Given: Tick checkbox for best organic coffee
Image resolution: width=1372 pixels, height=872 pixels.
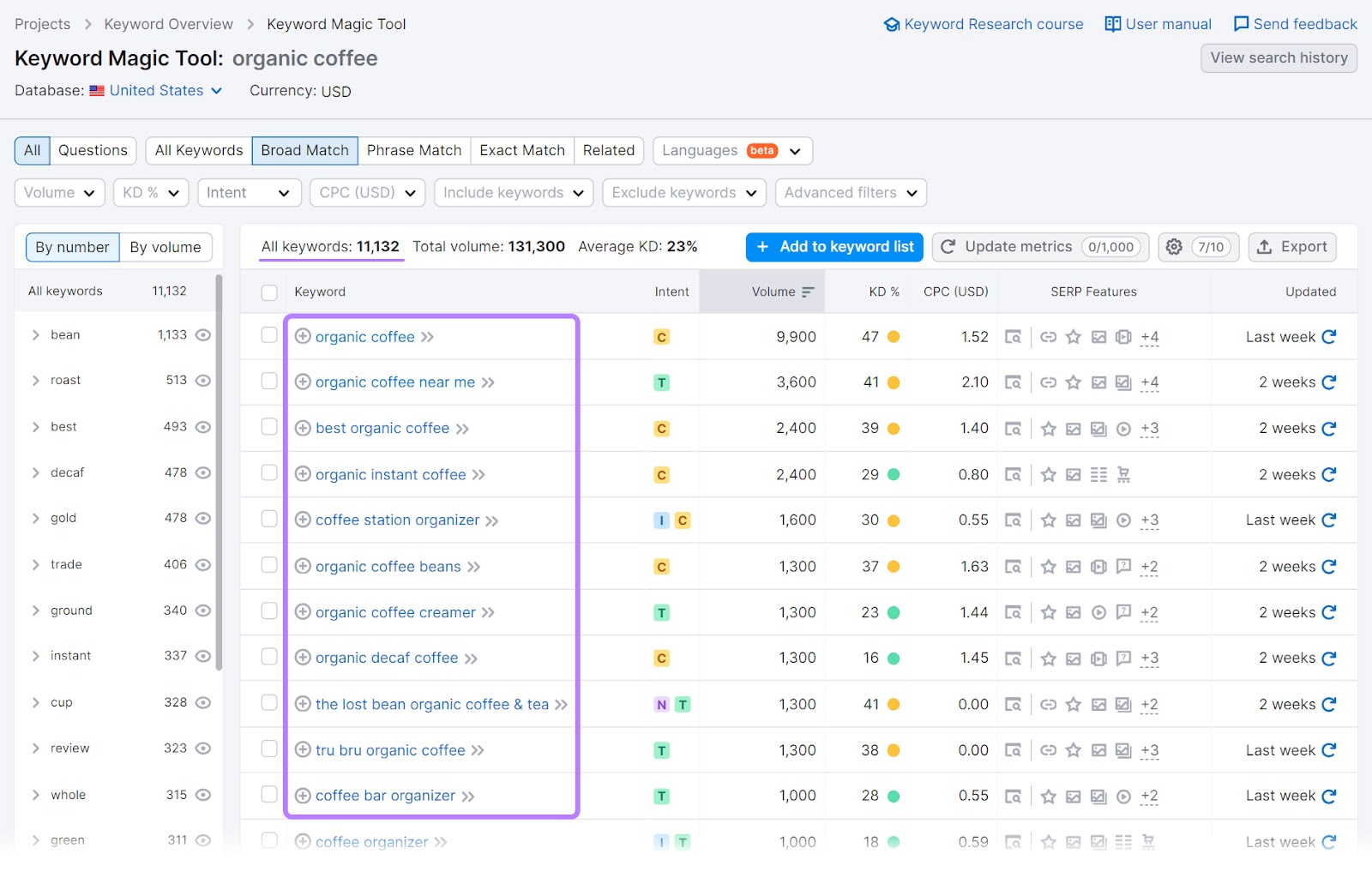Looking at the screenshot, I should 269,427.
